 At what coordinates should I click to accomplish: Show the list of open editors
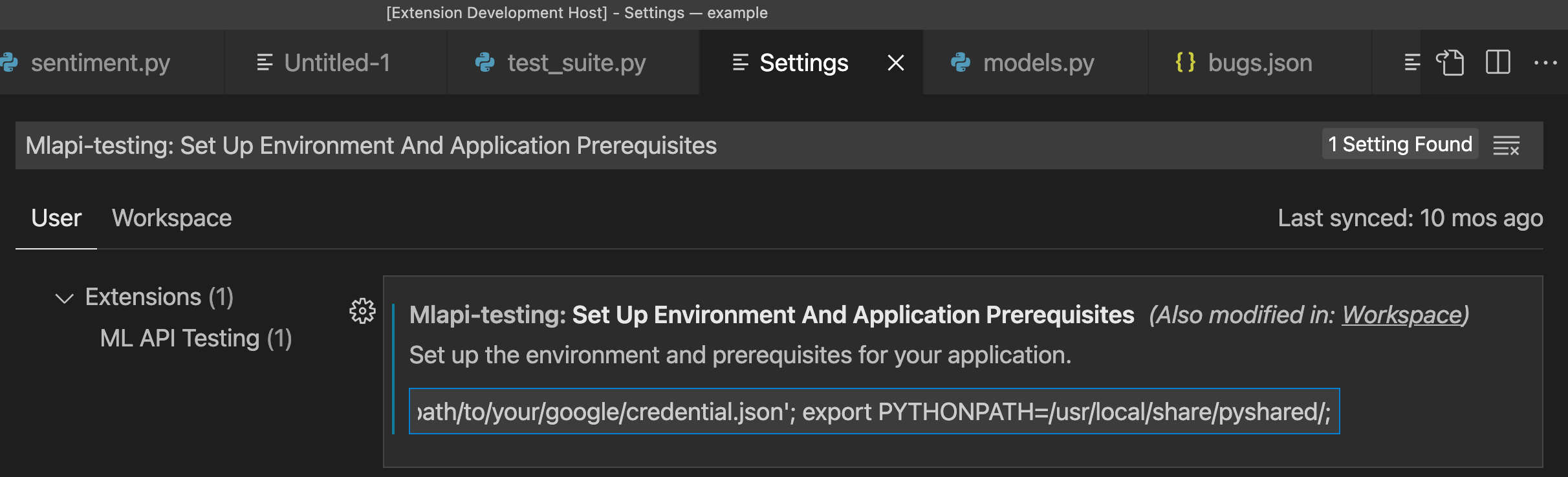pos(1412,63)
